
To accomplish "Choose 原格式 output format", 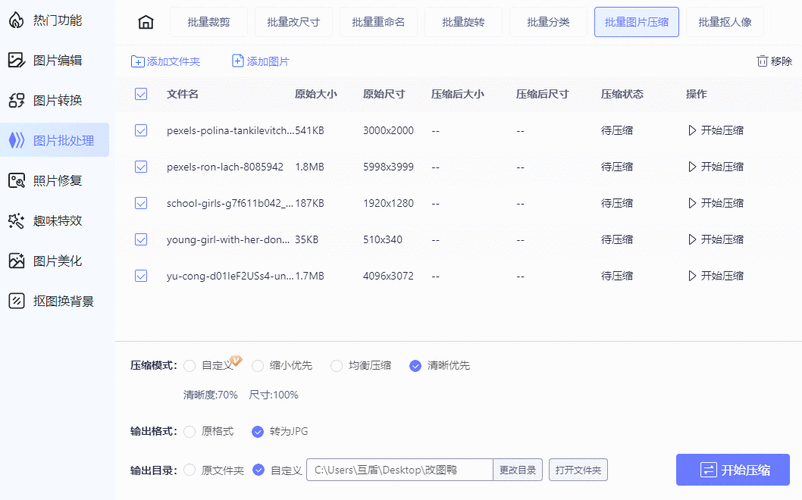I will 188,431.
